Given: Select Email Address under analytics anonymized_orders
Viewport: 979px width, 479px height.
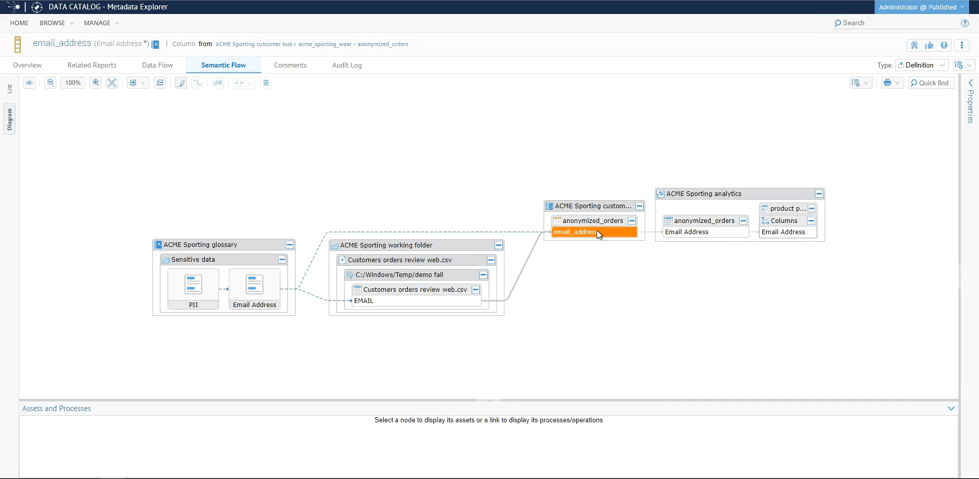Looking at the screenshot, I should tap(706, 232).
